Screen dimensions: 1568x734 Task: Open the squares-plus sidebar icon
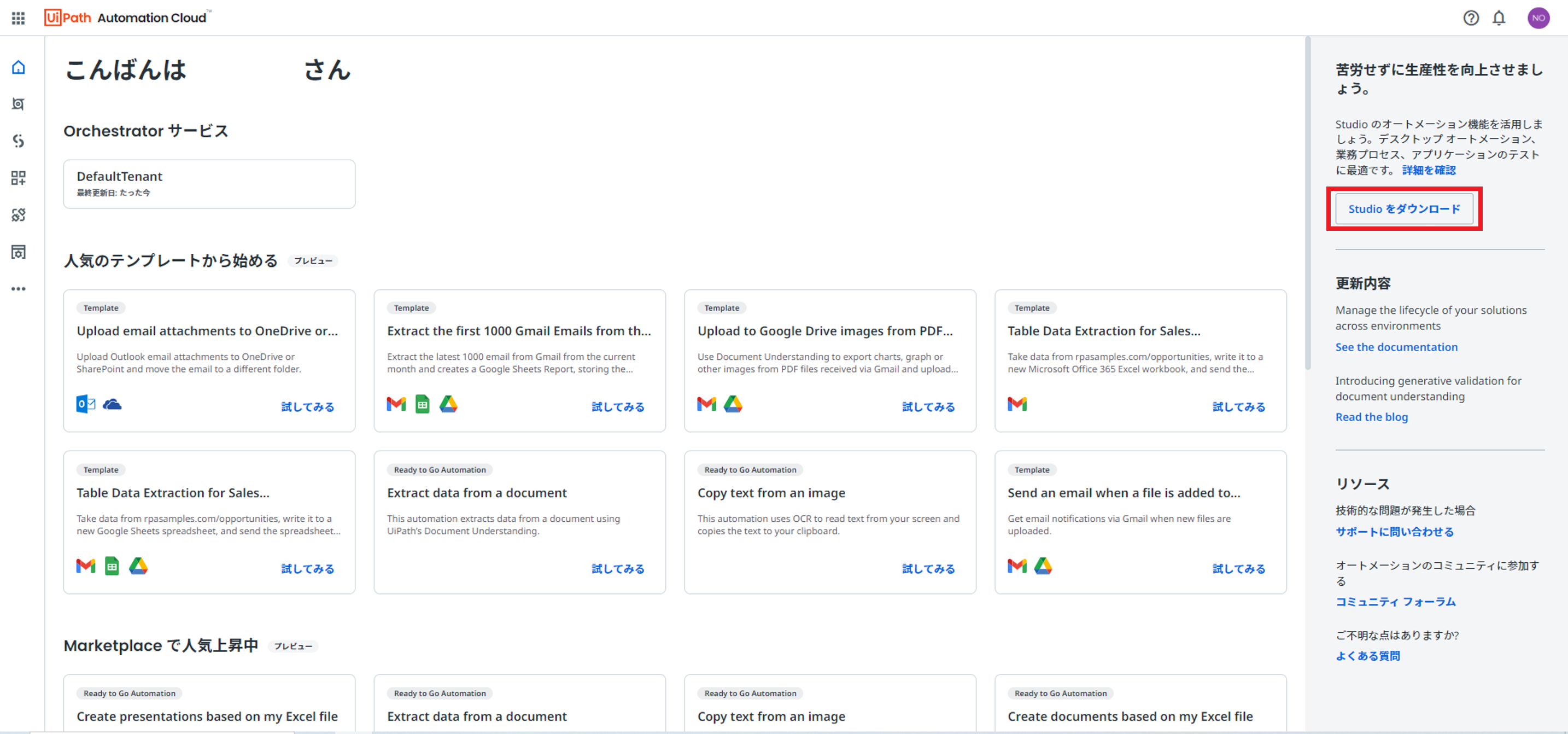point(19,178)
